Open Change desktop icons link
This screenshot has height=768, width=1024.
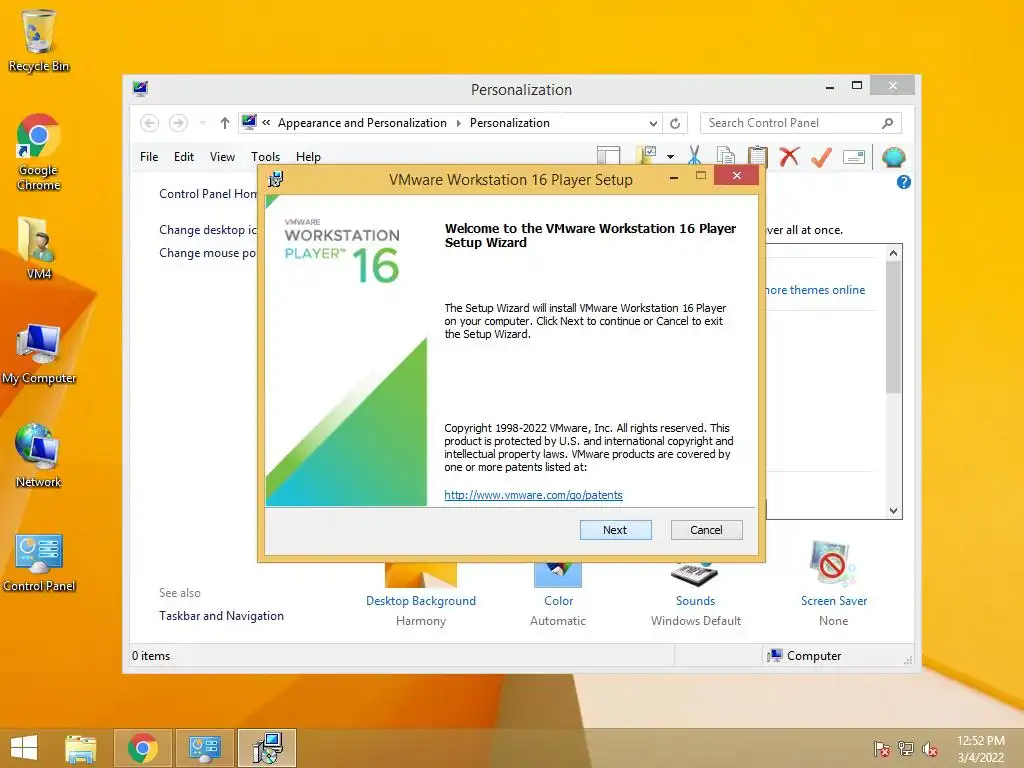[208, 230]
